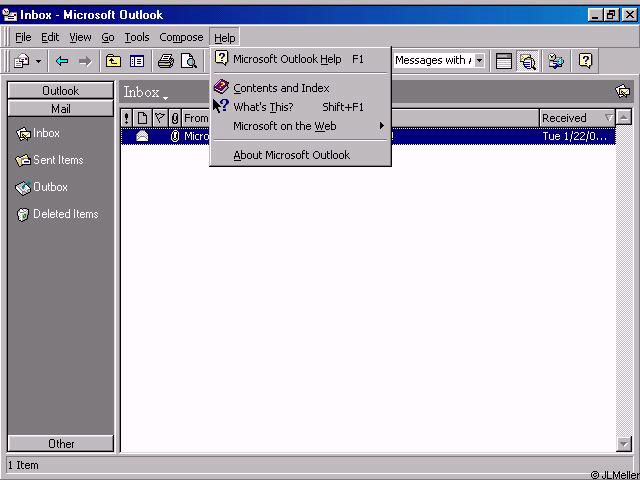Click the Mail group button
Image resolution: width=640 pixels, height=480 pixels.
(60, 109)
